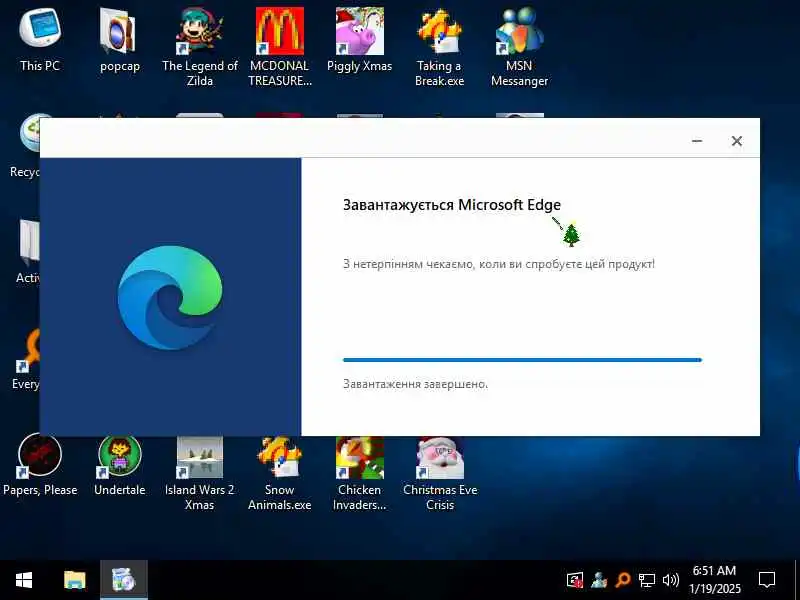This screenshot has height=600, width=800.
Task: Open Island Wars 2 Xmas shortcut
Action: (199, 472)
